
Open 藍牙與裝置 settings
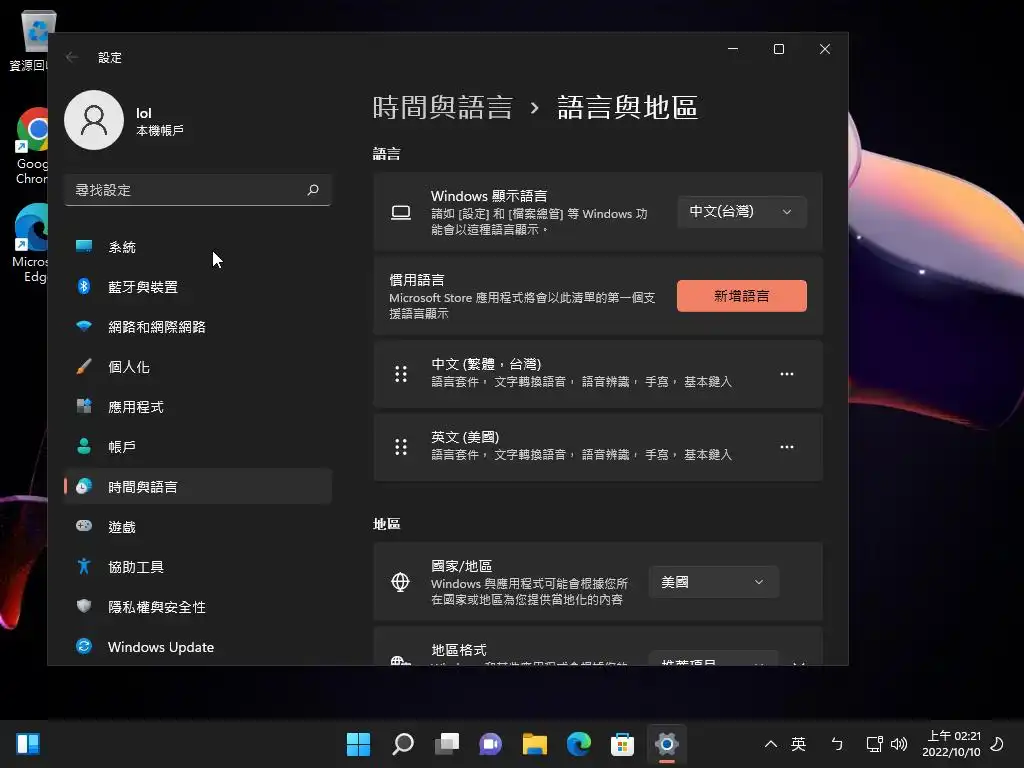(198, 287)
